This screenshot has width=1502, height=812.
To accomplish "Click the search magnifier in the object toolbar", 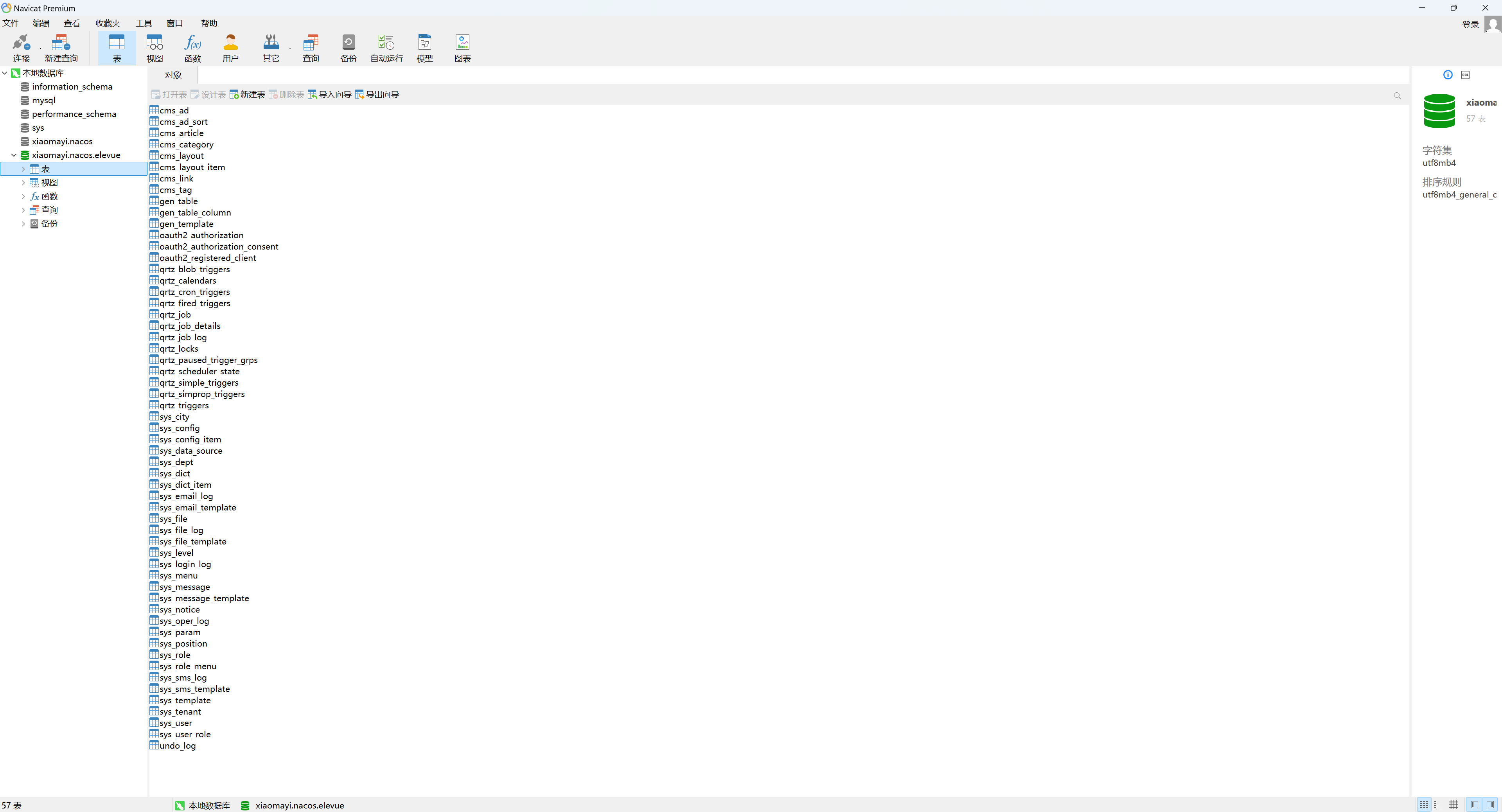I will pyautogui.click(x=1397, y=95).
